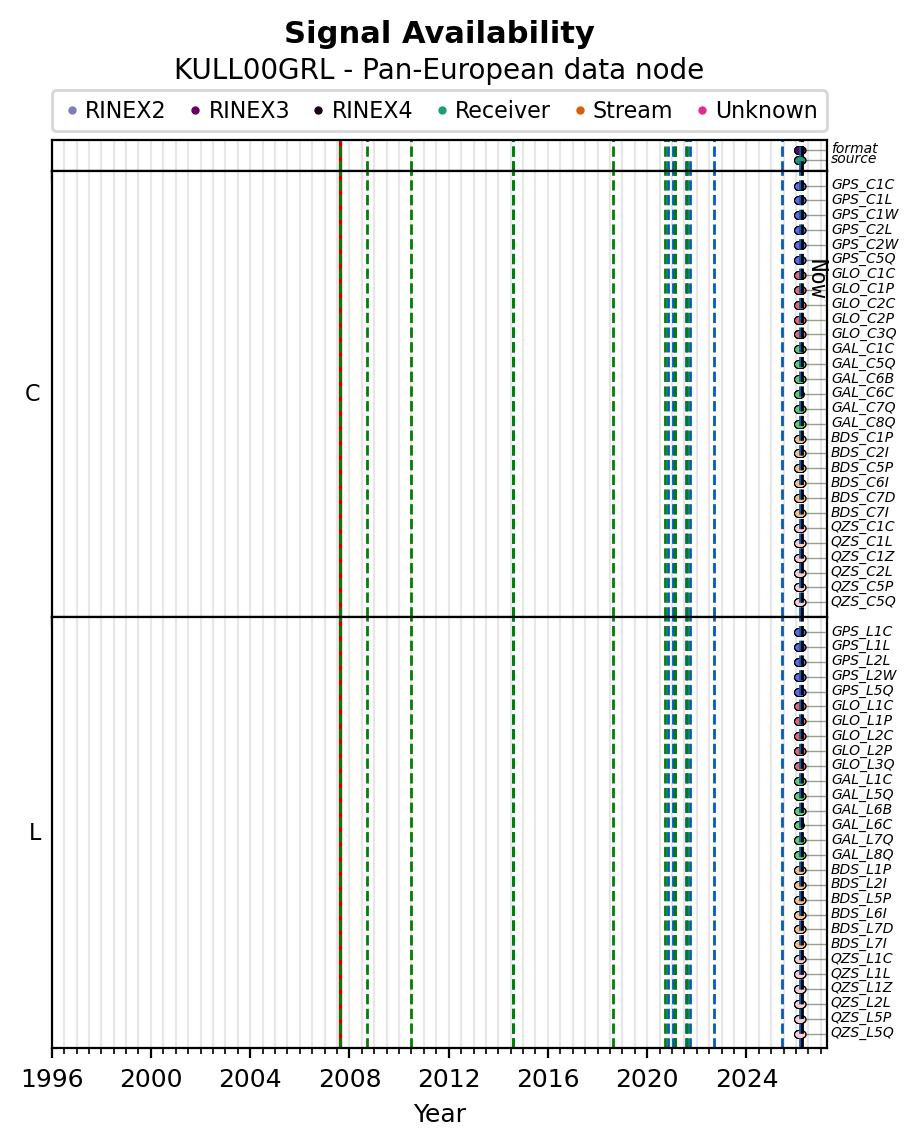The width and height of the screenshot is (918, 1147).
Task: Click the Stream legend marker
Action: click(x=580, y=111)
